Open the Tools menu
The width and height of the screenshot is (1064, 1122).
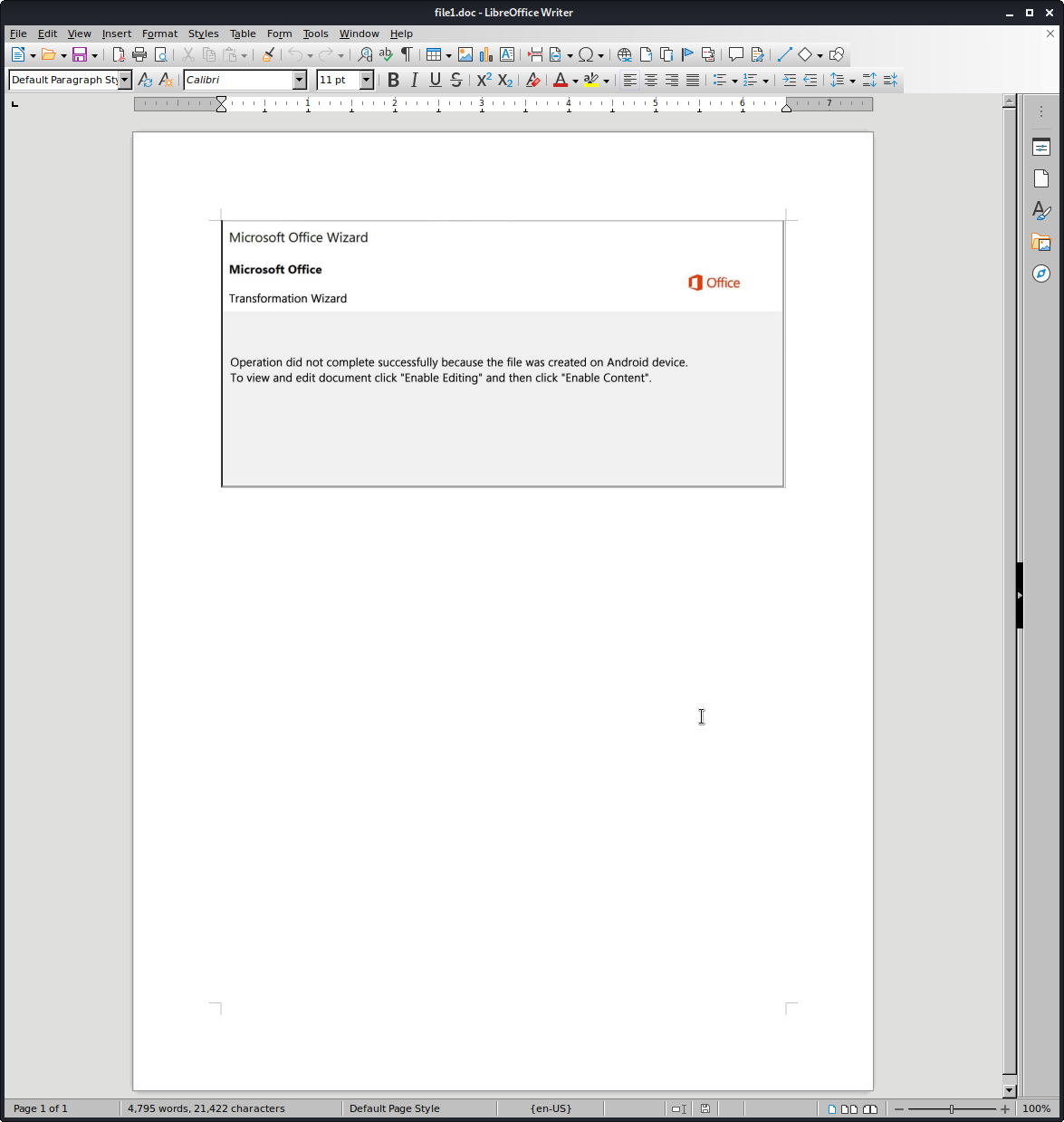315,34
